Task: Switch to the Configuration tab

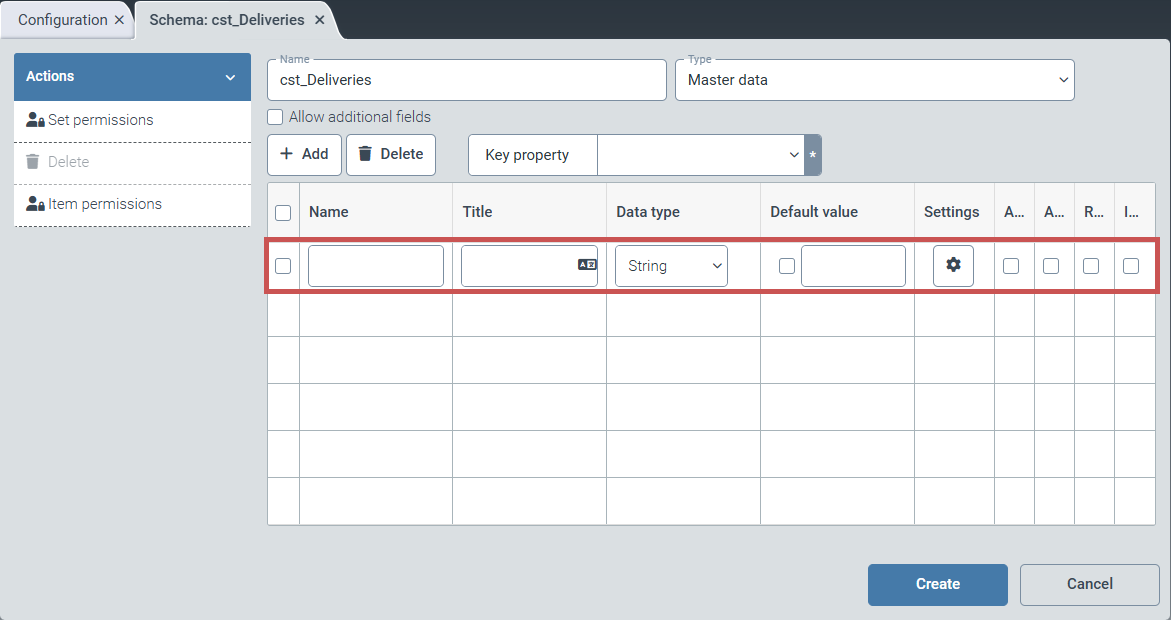Action: click(x=62, y=20)
